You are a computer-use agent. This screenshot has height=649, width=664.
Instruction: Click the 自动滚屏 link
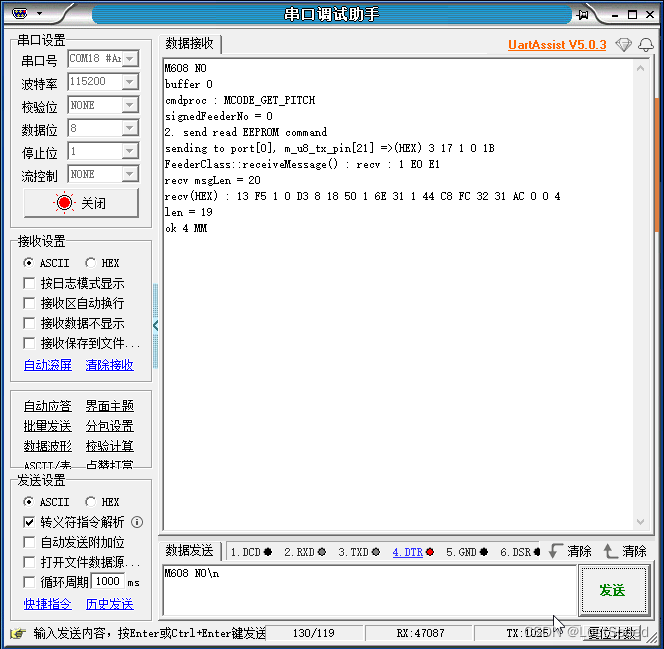coord(48,365)
